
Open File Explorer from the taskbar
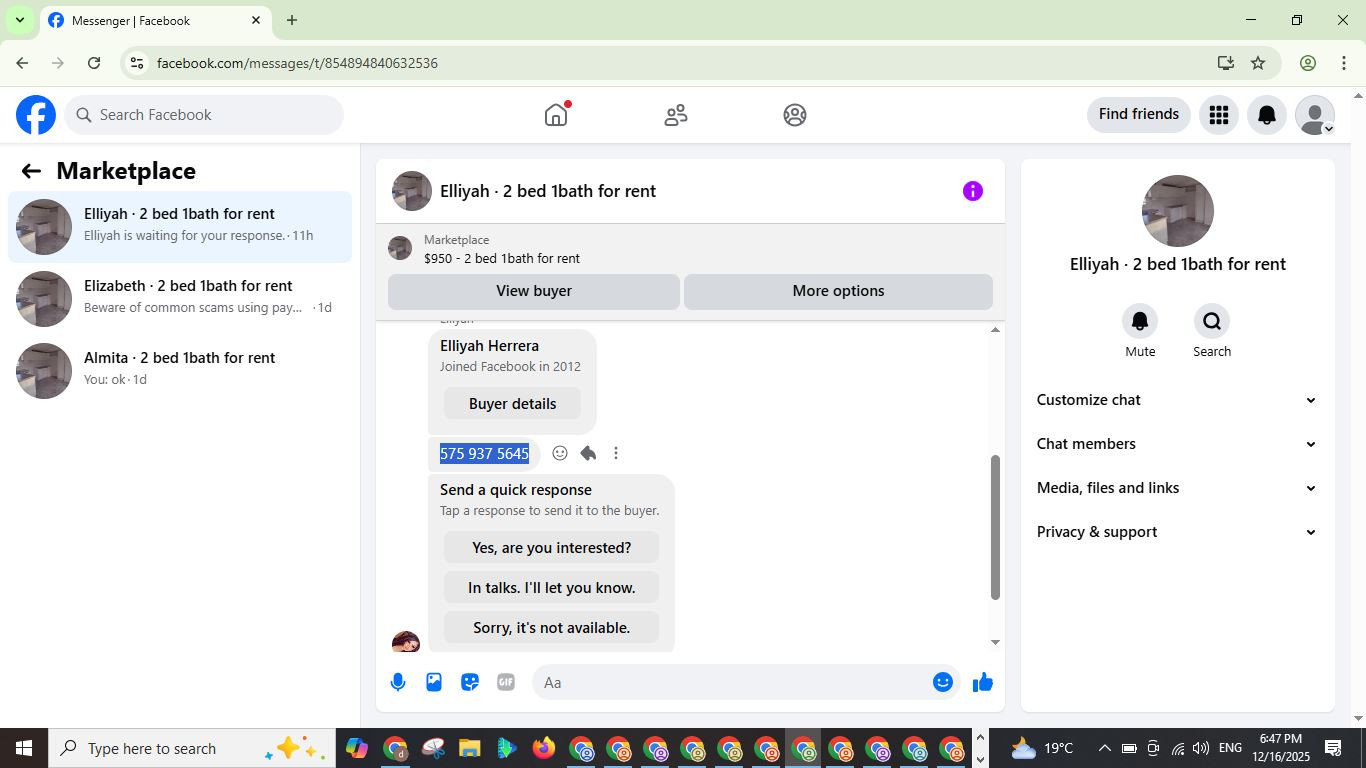tap(470, 748)
